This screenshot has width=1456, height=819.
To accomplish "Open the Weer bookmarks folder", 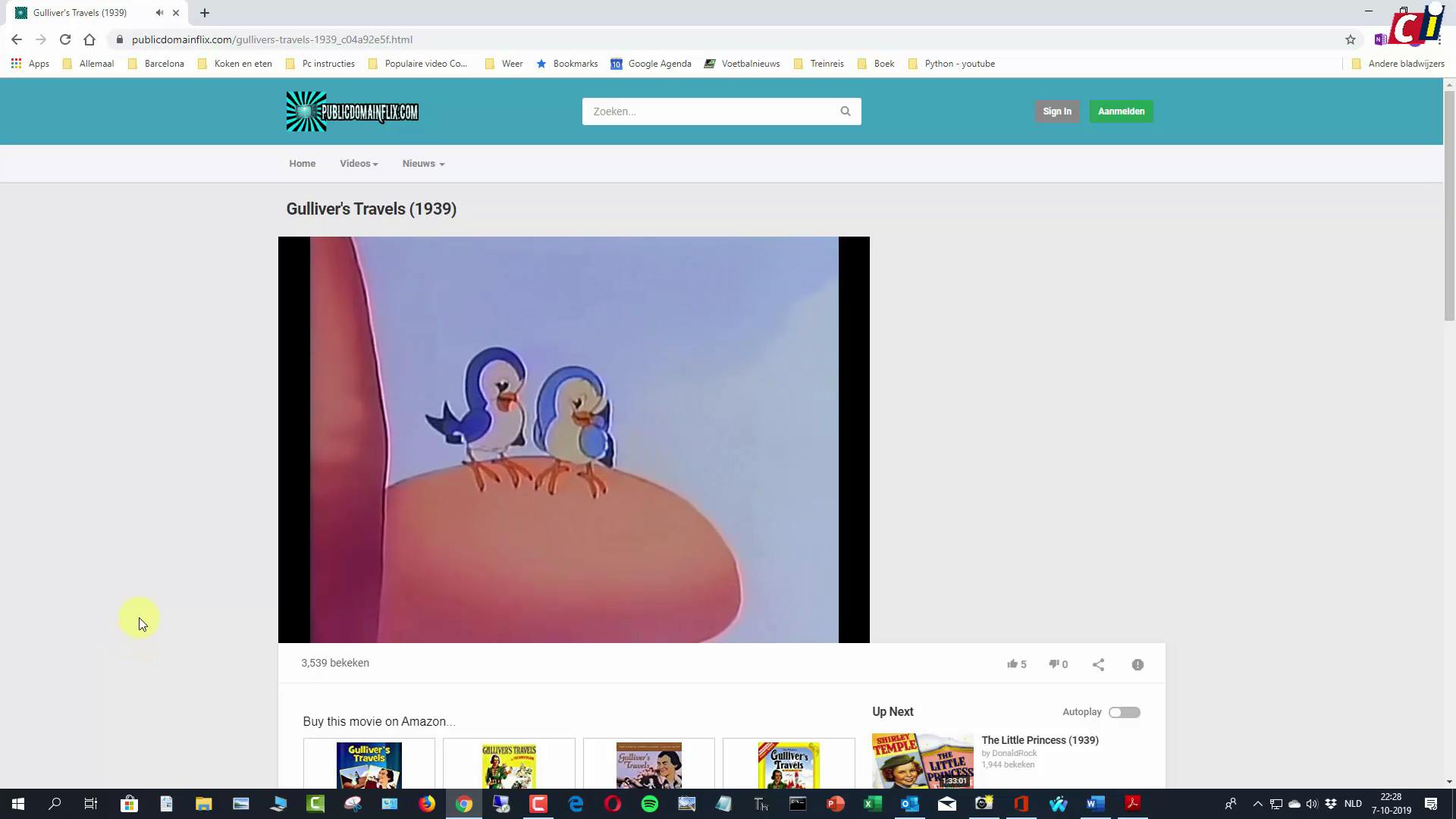I will coord(504,64).
